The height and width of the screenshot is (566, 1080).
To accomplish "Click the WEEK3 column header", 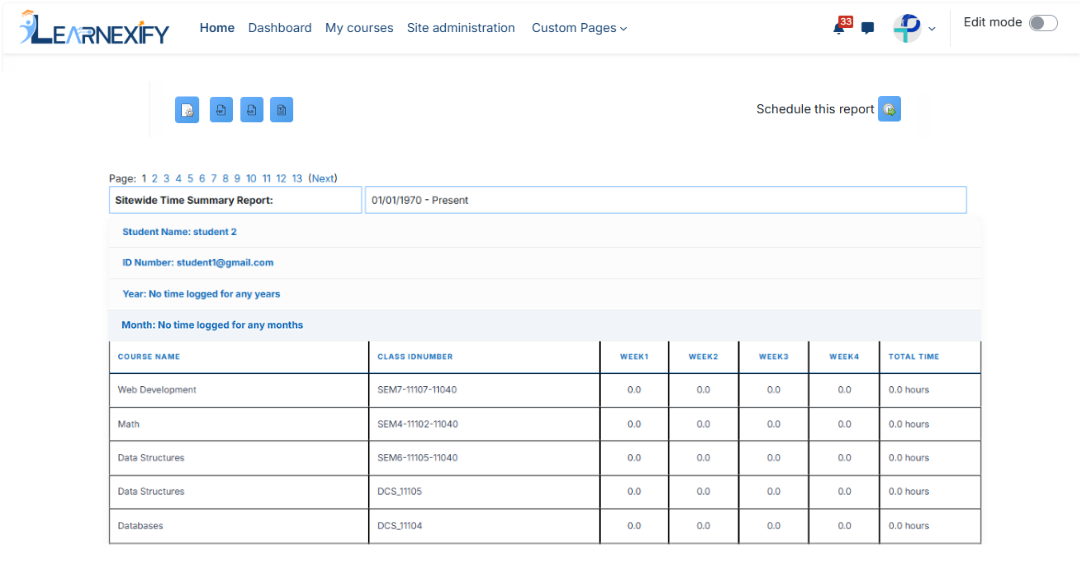I will coord(773,357).
